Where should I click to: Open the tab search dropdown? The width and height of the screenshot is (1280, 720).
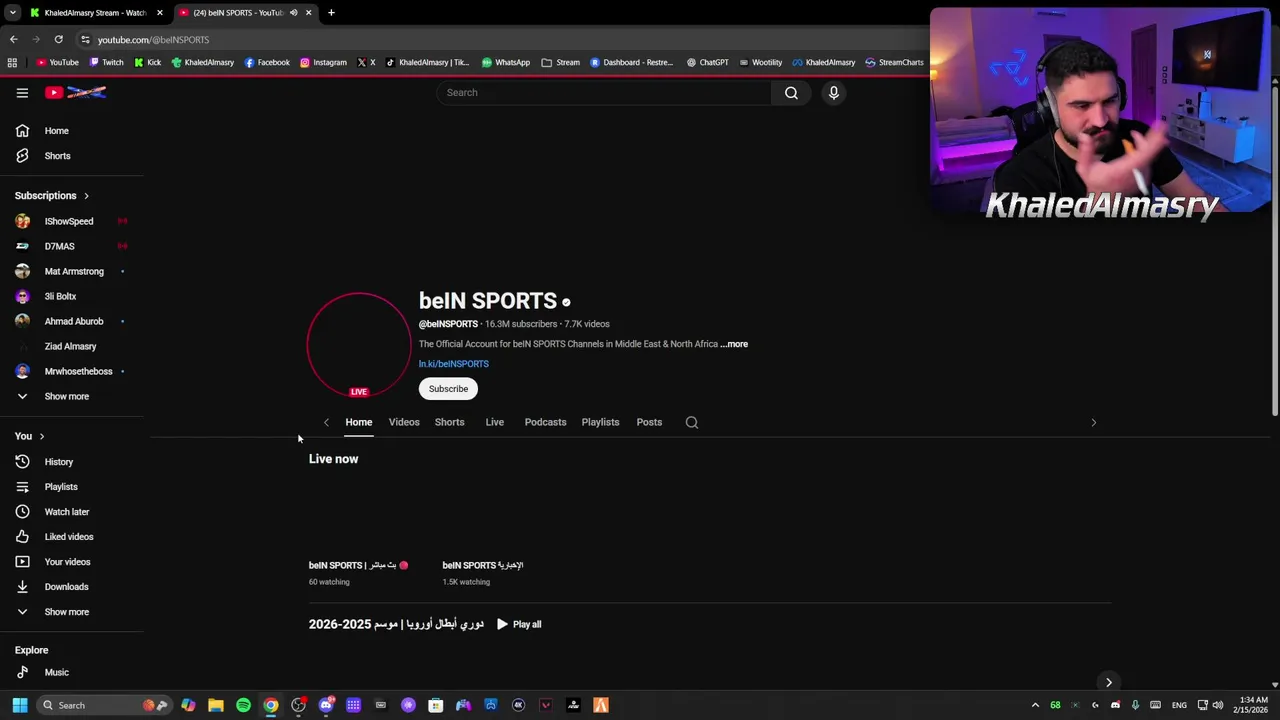point(12,13)
